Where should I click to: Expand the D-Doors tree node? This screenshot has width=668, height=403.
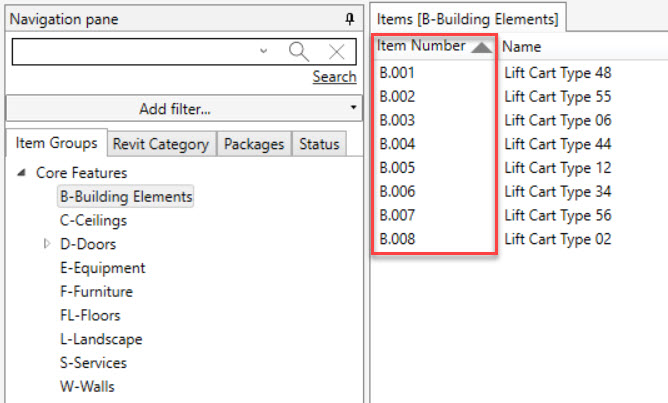46,244
